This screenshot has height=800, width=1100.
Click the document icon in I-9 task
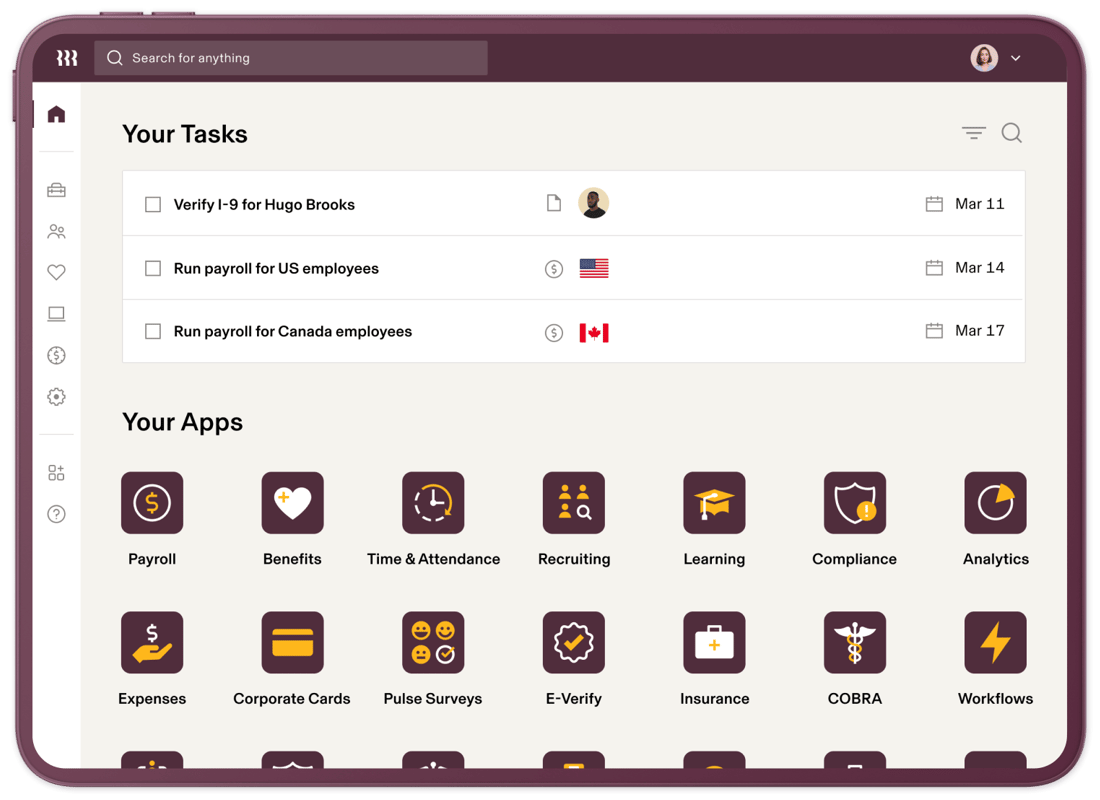(x=554, y=204)
